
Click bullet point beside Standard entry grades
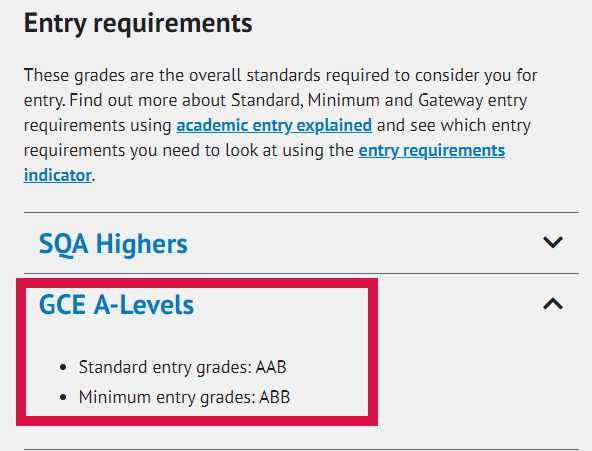coord(63,367)
